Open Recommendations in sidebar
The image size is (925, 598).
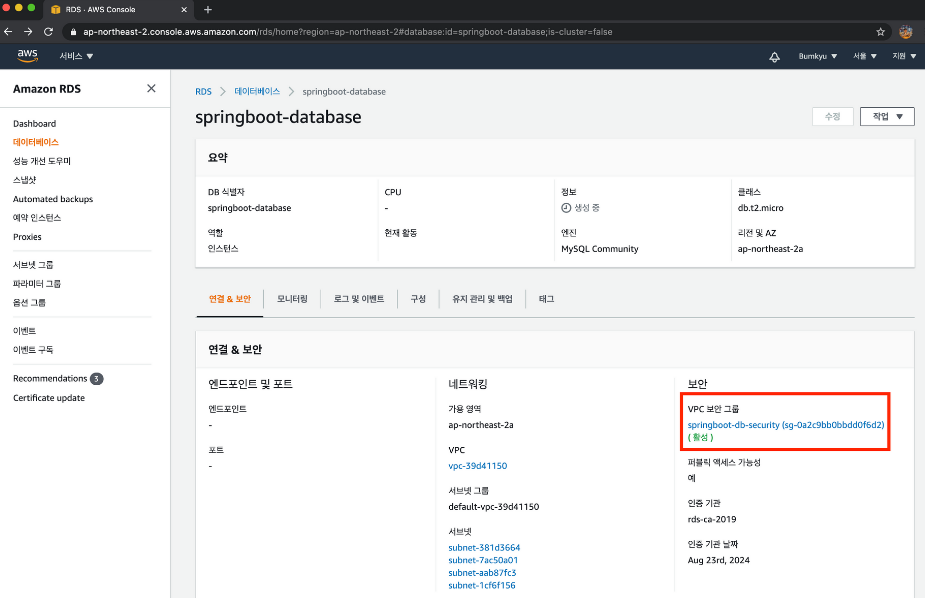pyautogui.click(x=50, y=379)
